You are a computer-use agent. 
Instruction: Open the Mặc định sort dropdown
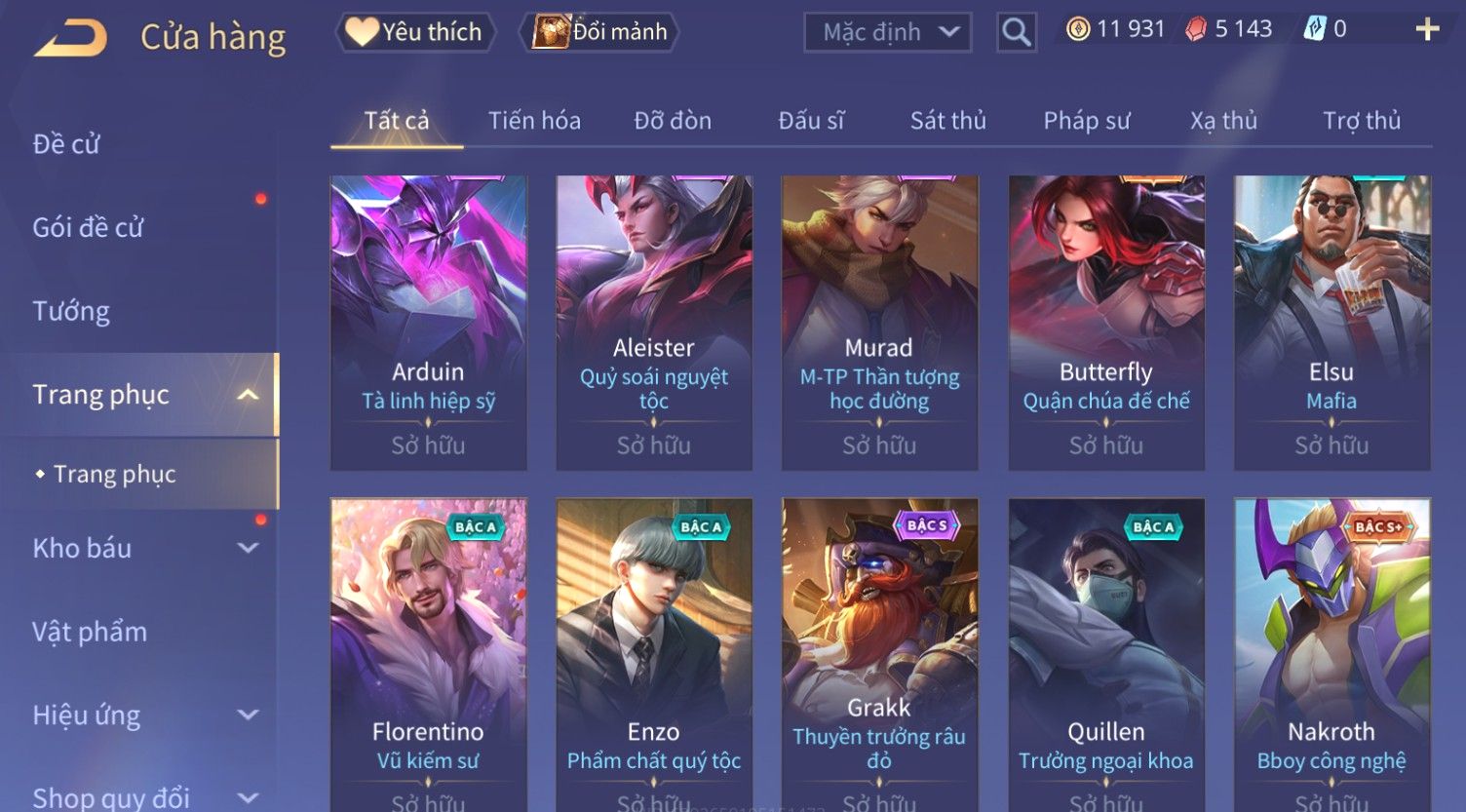(888, 32)
